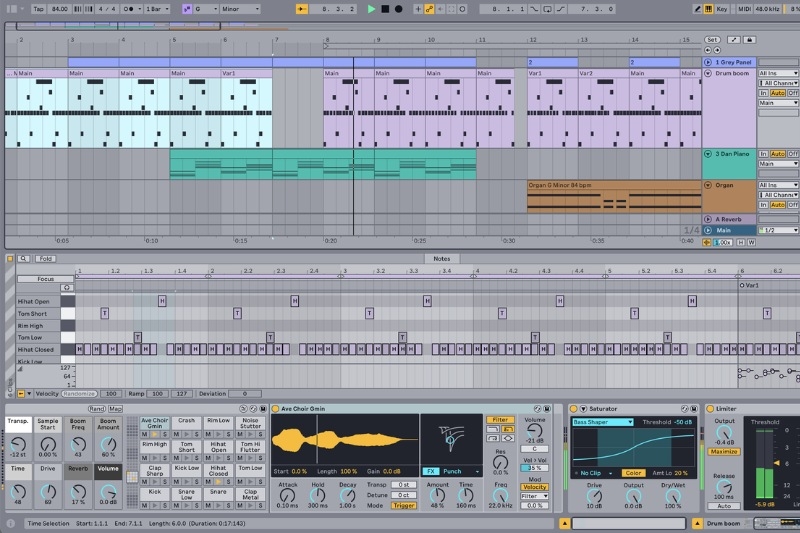800x533 pixels.
Task: Select the Notes tab in clip editor
Action: (x=442, y=259)
